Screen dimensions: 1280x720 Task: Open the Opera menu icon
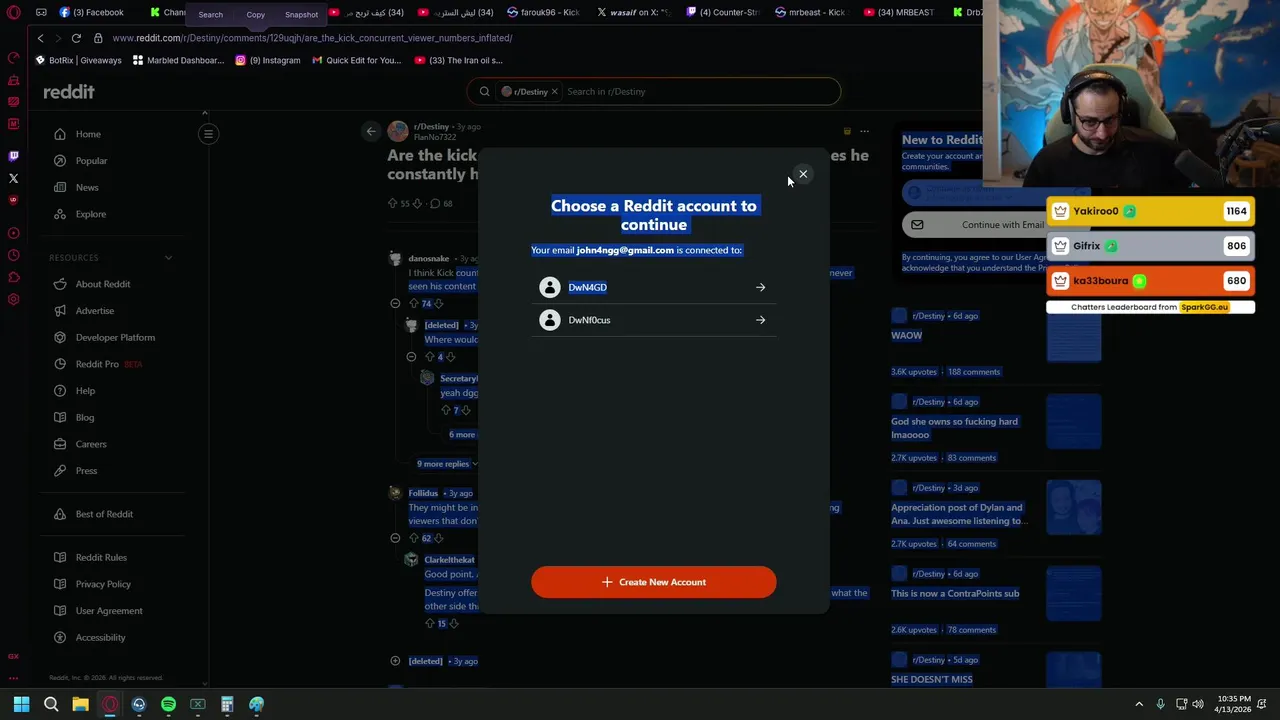point(13,13)
